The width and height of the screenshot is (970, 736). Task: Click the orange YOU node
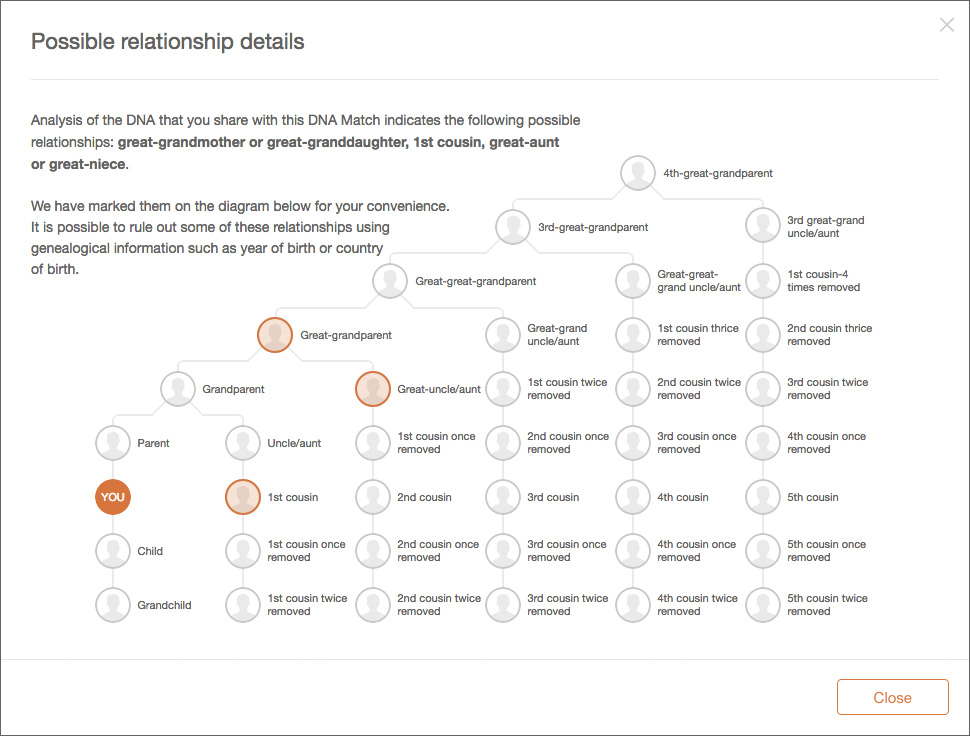coord(113,497)
